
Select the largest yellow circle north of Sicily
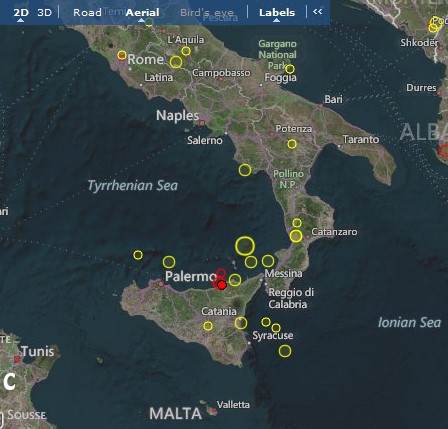click(245, 246)
